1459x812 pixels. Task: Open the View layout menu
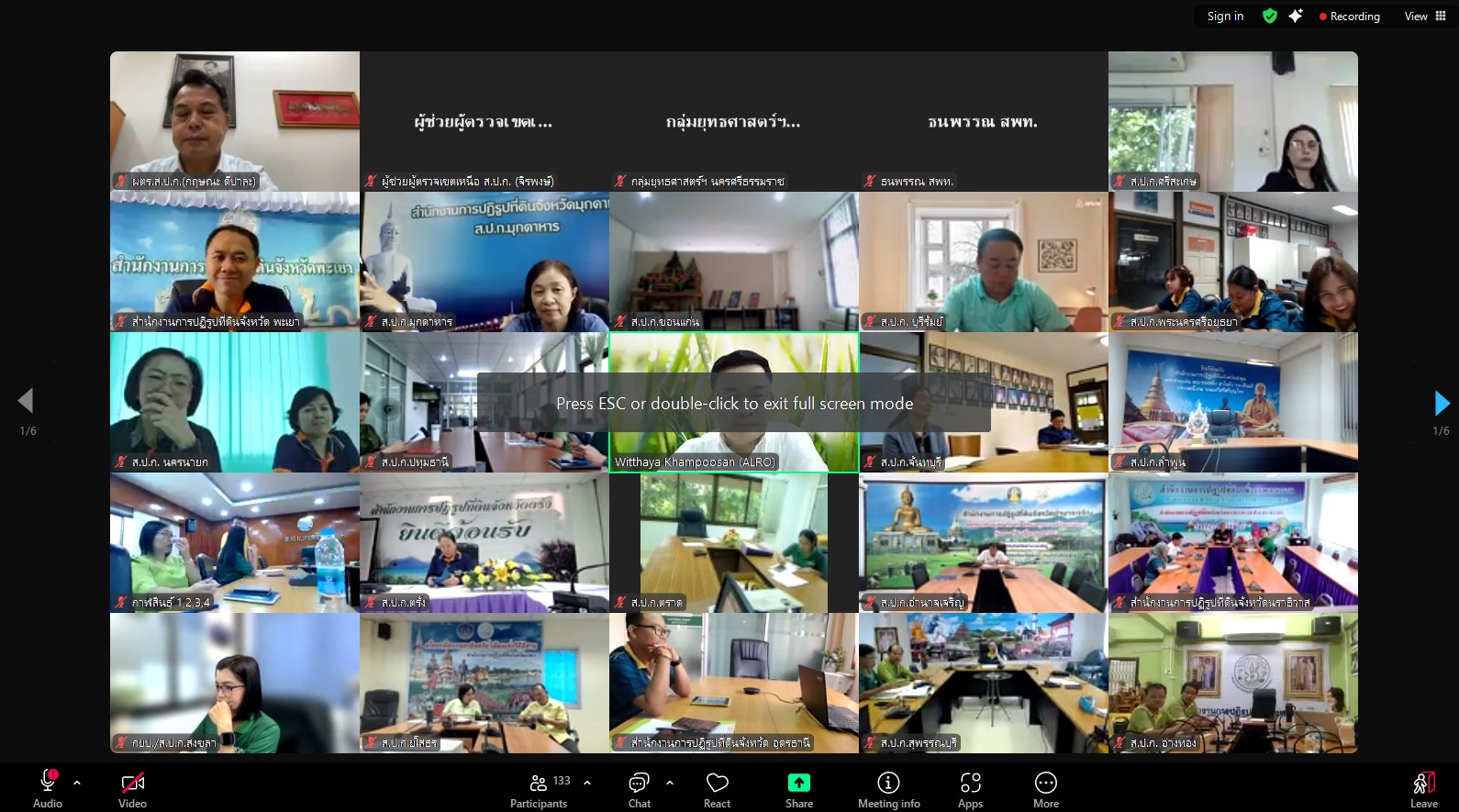click(x=1425, y=17)
